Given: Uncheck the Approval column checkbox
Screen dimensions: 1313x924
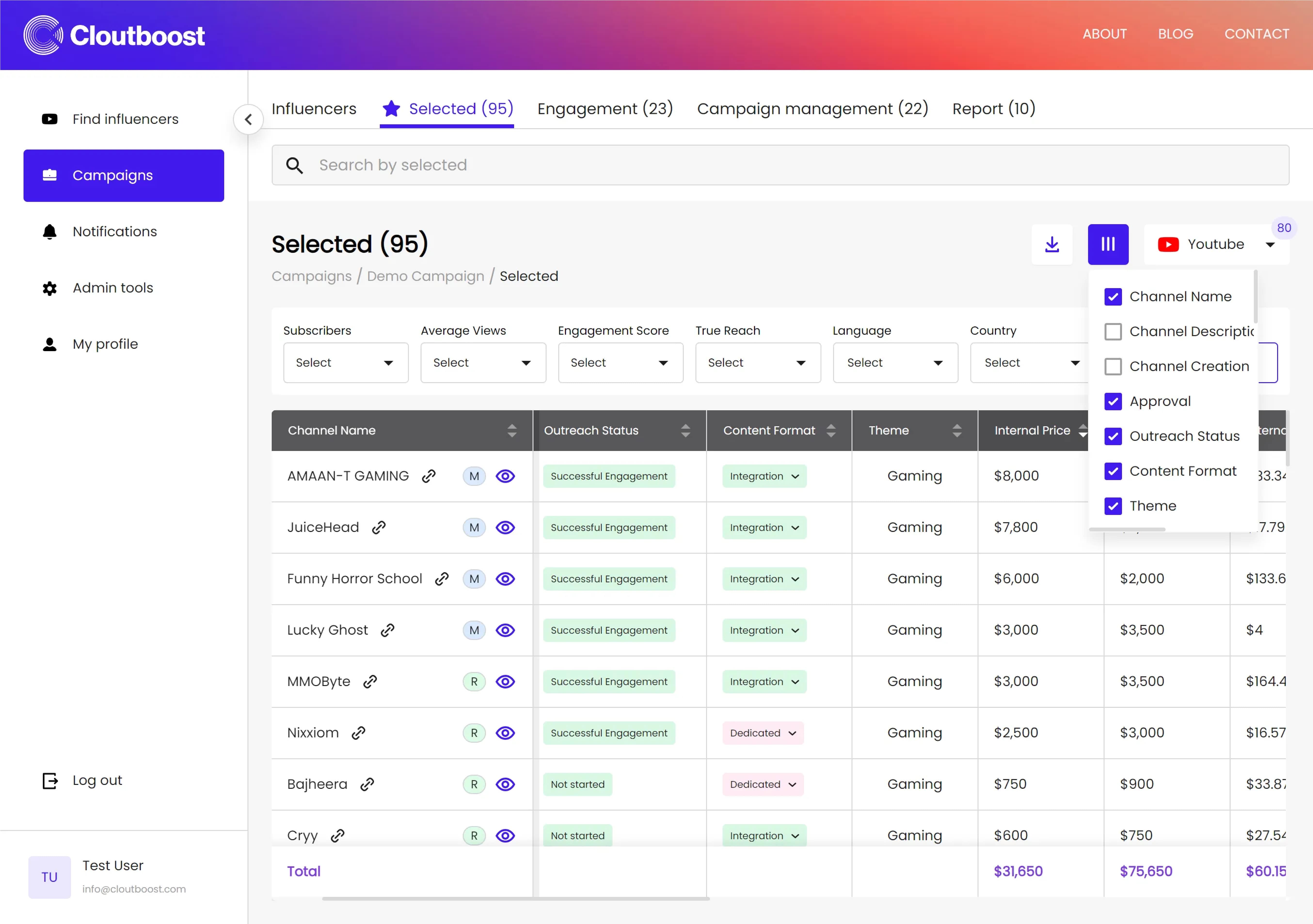Looking at the screenshot, I should [x=1113, y=401].
